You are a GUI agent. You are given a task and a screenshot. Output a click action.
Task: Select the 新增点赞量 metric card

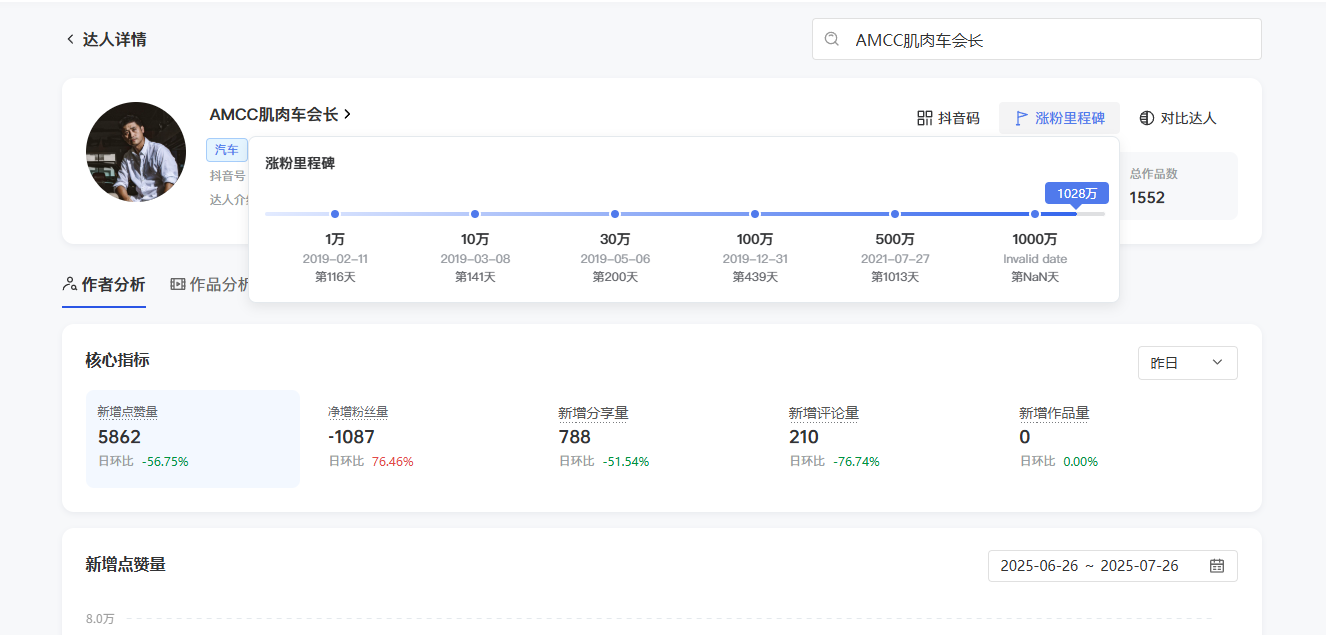(193, 439)
